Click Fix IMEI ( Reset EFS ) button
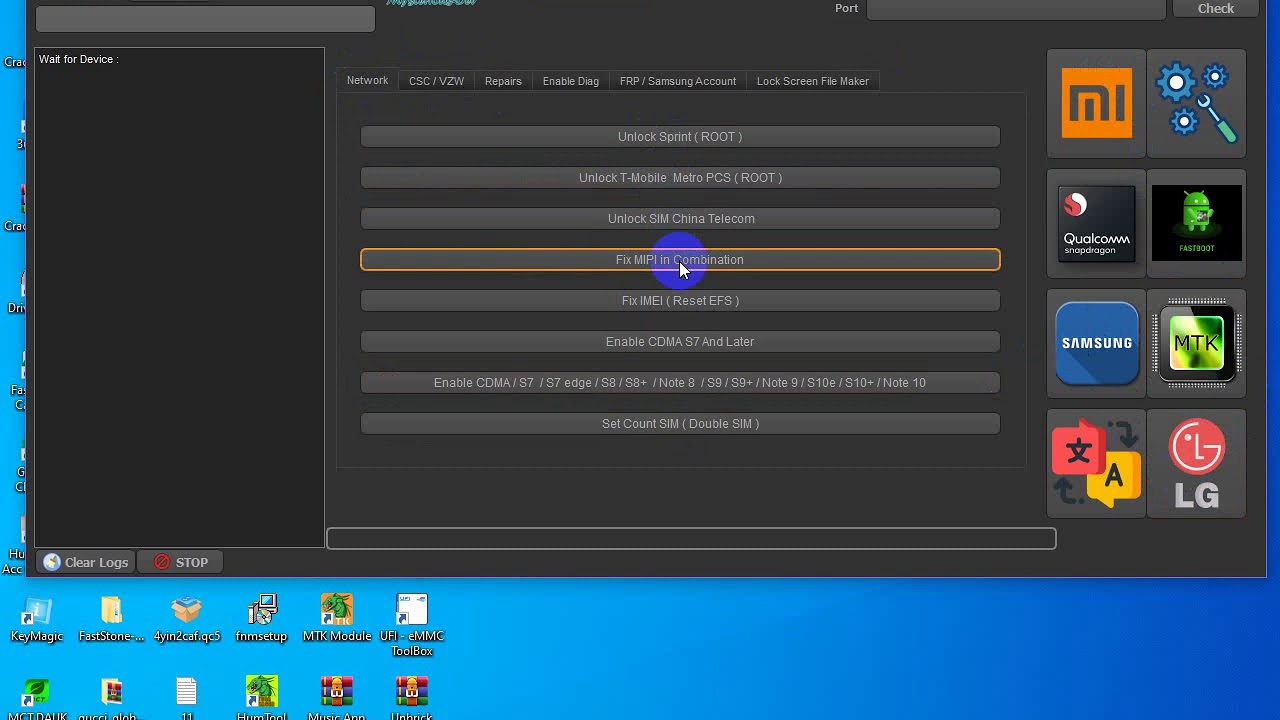 (x=680, y=301)
